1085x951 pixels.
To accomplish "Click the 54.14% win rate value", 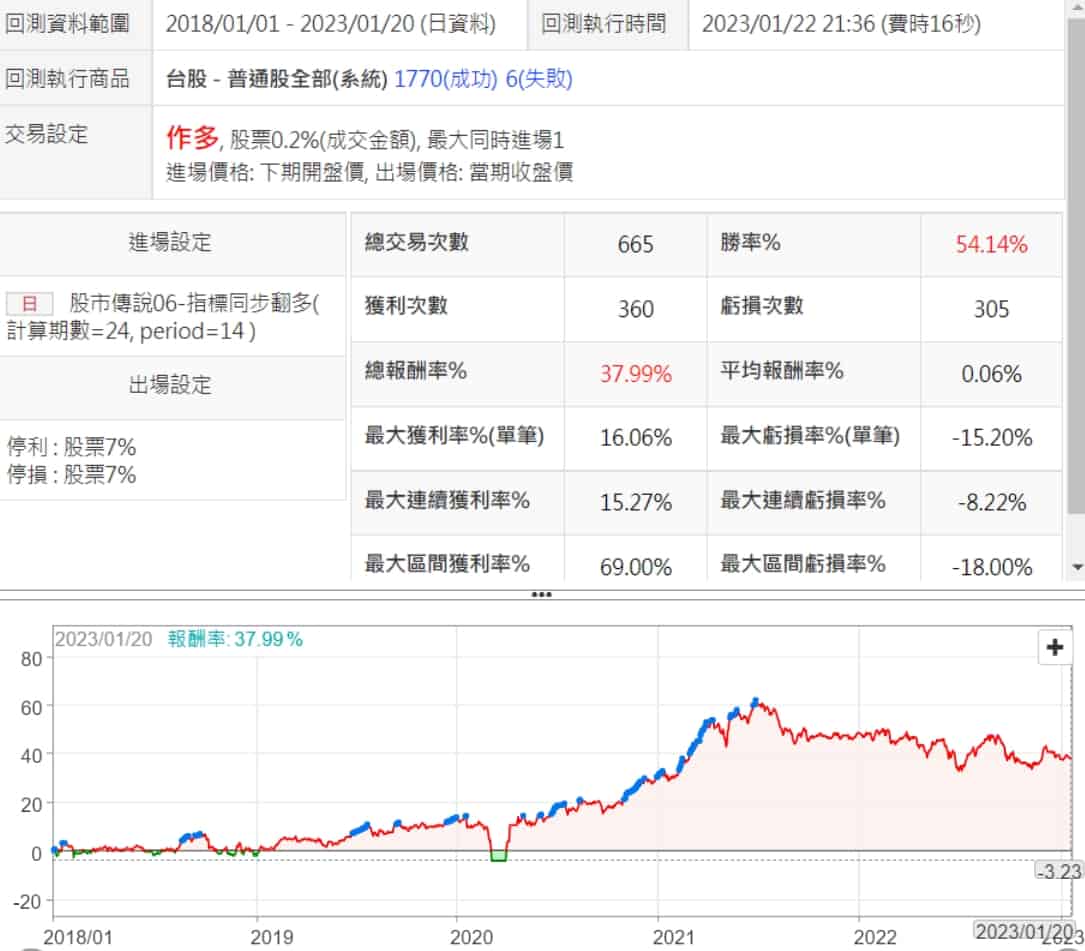I will pos(991,244).
